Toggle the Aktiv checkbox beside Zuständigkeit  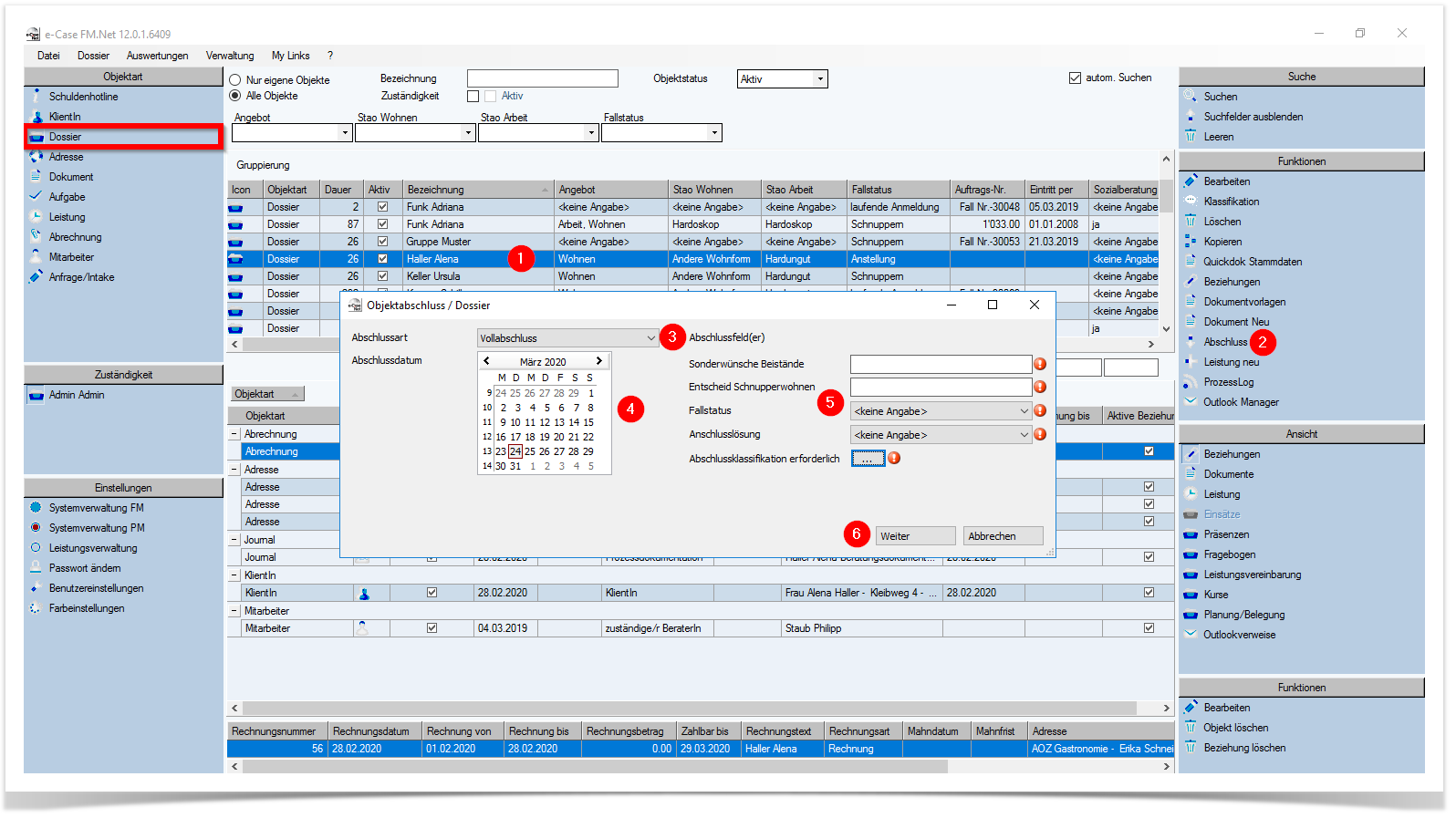[491, 96]
